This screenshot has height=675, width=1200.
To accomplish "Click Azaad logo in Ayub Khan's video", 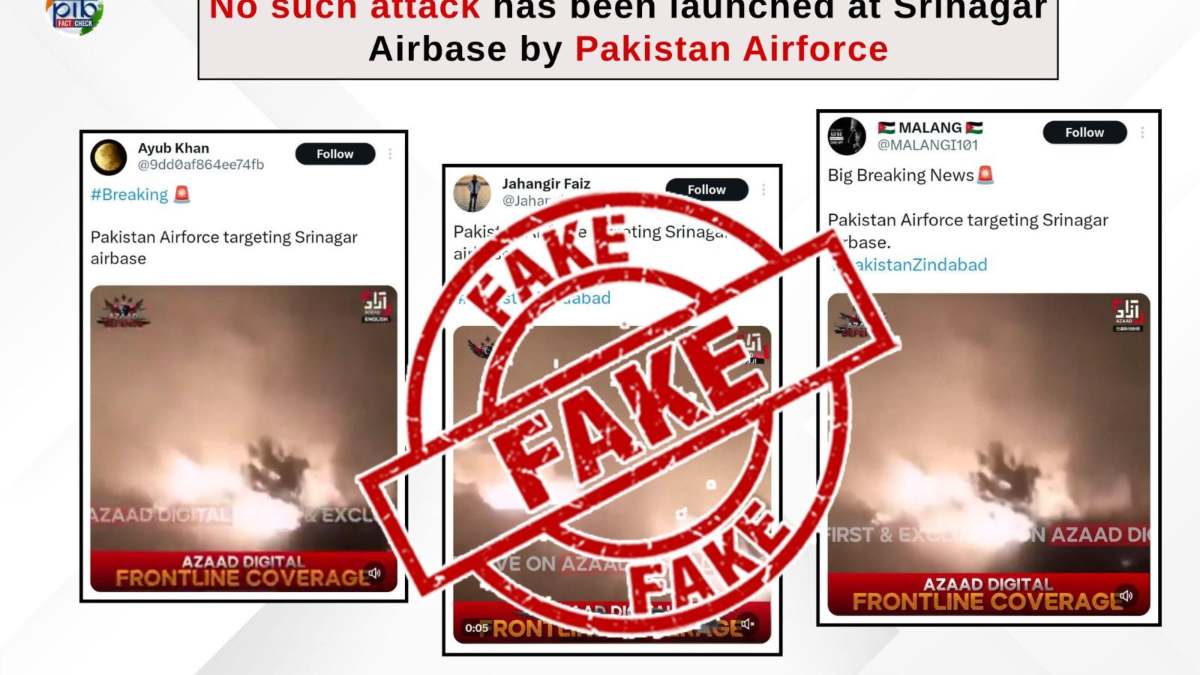I will click(375, 306).
